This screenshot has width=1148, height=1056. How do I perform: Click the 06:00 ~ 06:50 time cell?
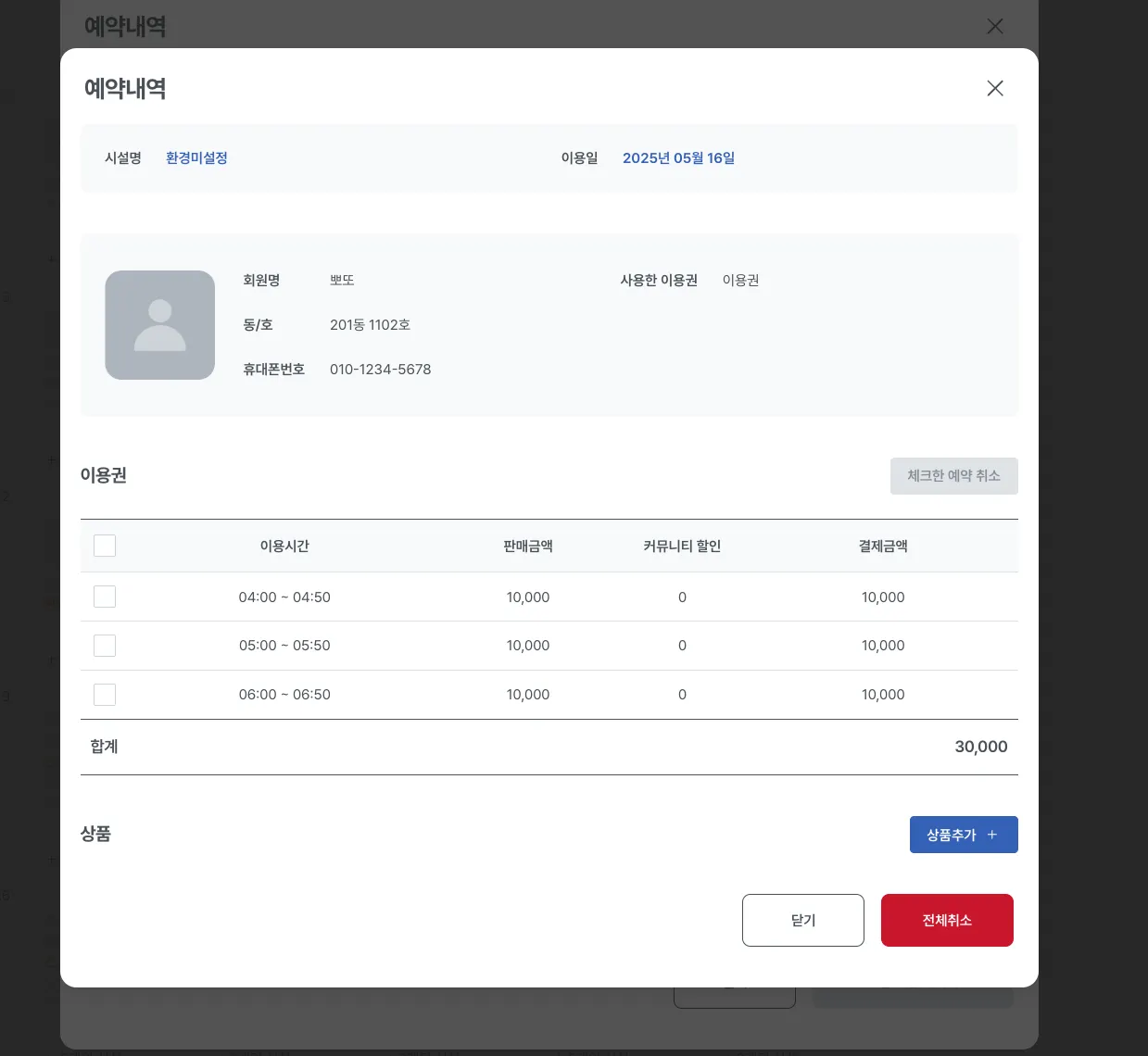284,695
